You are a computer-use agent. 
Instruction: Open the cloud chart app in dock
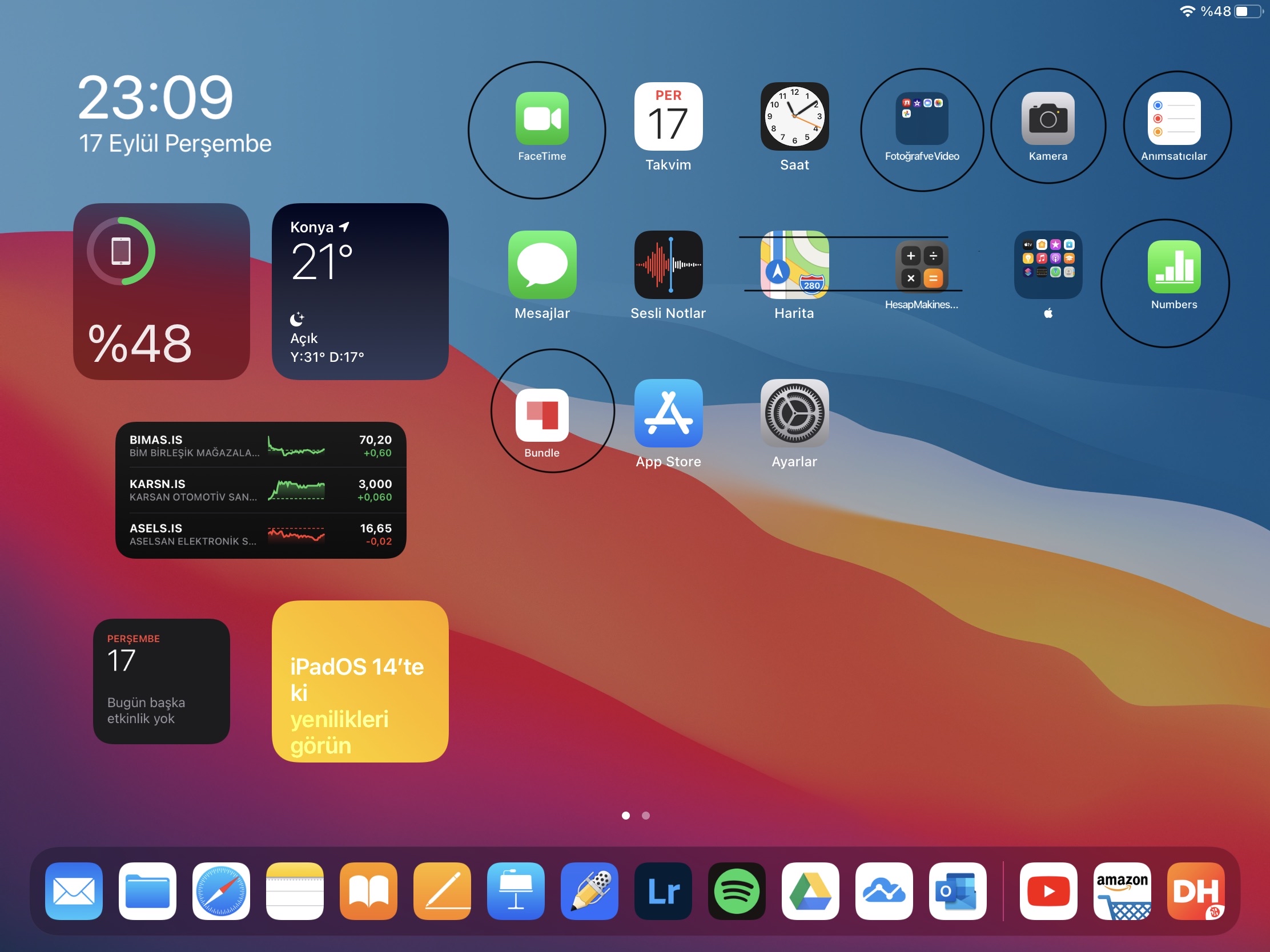pos(883,890)
